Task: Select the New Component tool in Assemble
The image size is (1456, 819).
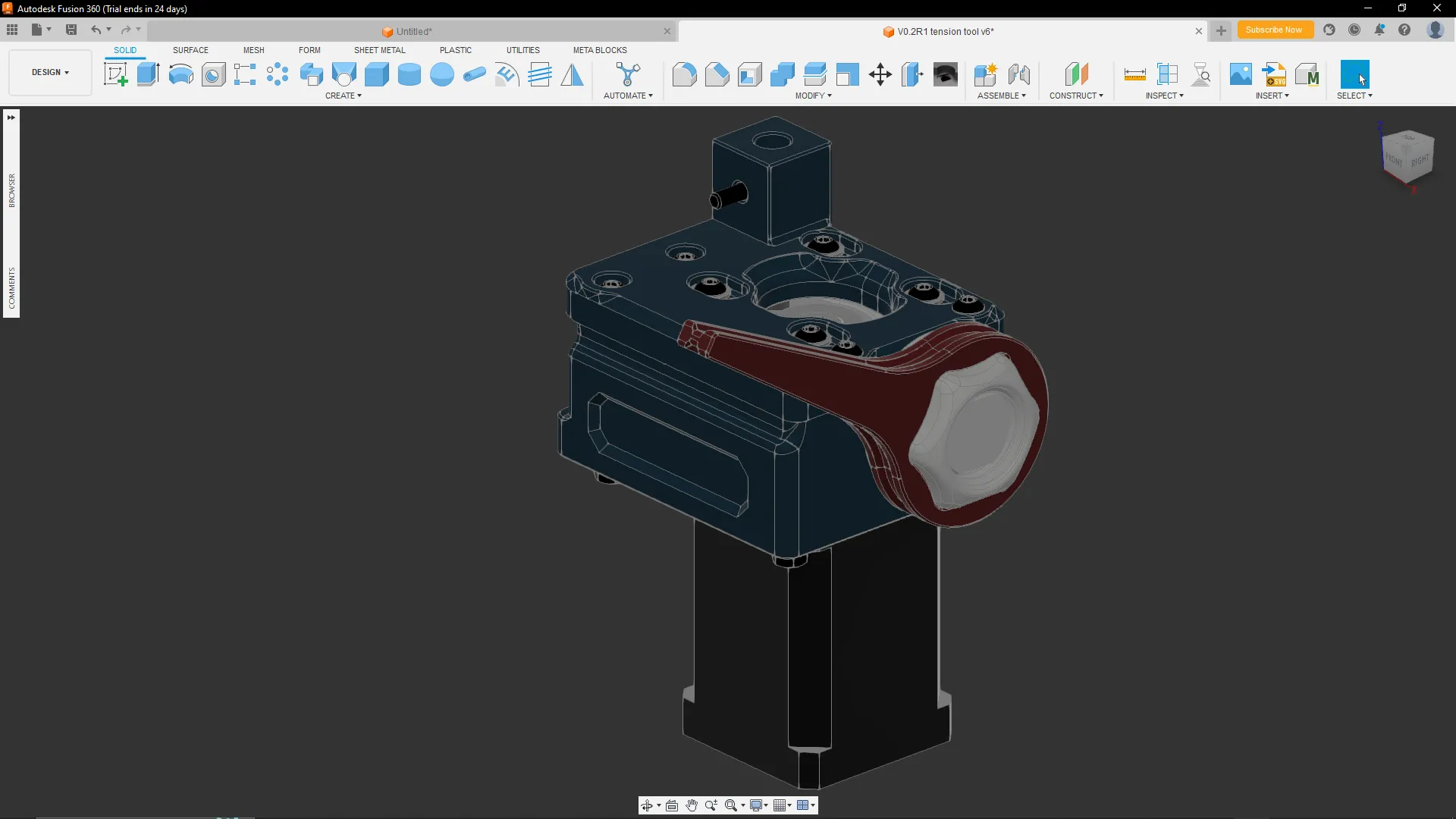Action: tap(985, 74)
